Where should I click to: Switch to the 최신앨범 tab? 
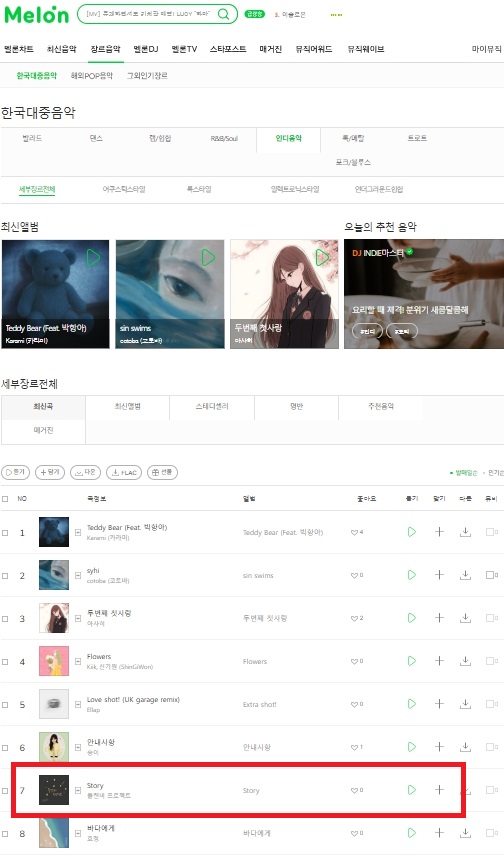[x=127, y=407]
